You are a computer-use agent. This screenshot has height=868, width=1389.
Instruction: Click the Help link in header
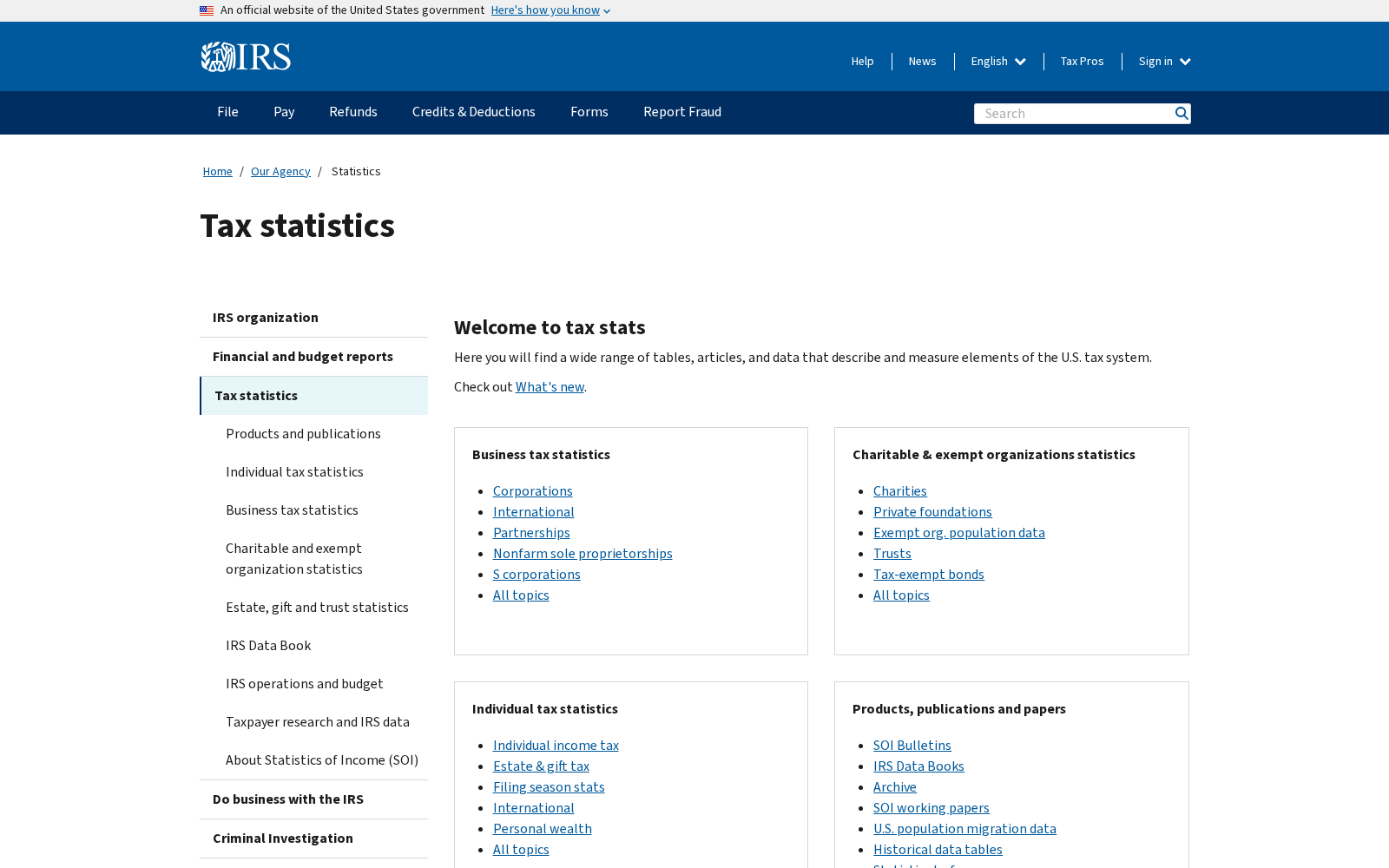[x=862, y=61]
